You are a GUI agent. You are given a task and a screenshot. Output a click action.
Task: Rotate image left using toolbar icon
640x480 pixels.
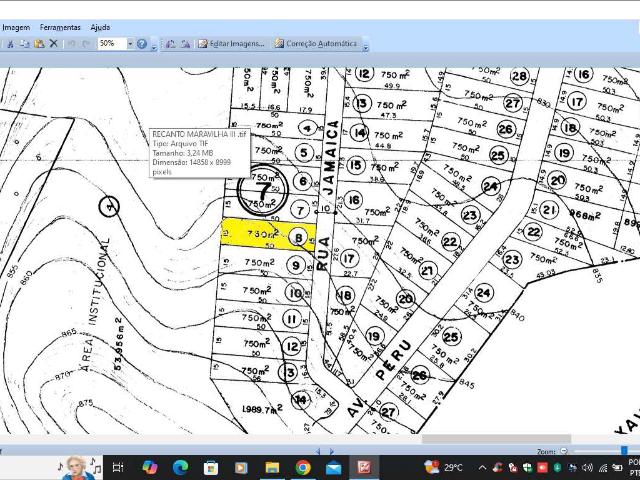[x=171, y=44]
